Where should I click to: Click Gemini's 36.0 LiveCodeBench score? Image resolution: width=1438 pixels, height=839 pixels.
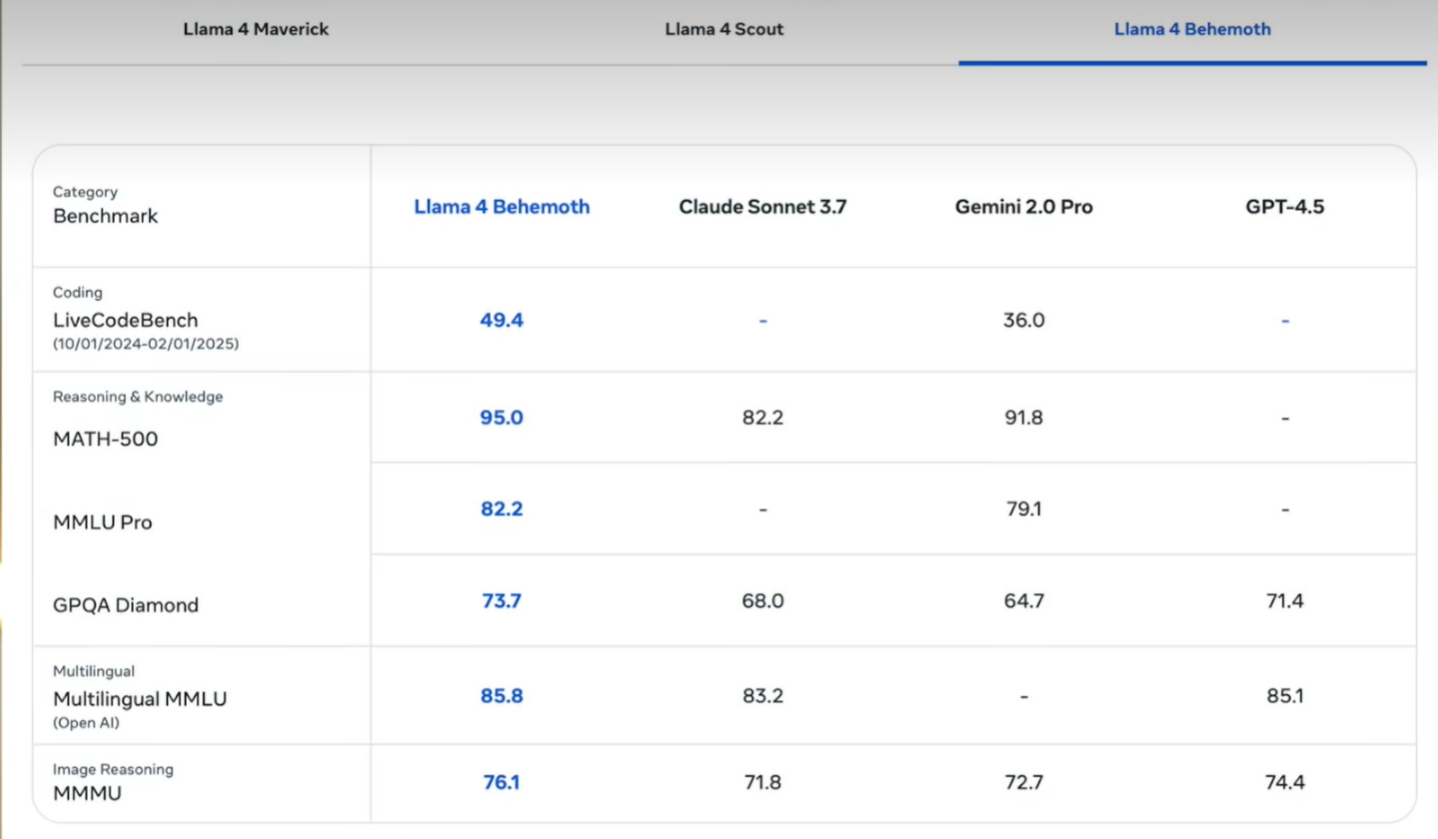click(1024, 320)
